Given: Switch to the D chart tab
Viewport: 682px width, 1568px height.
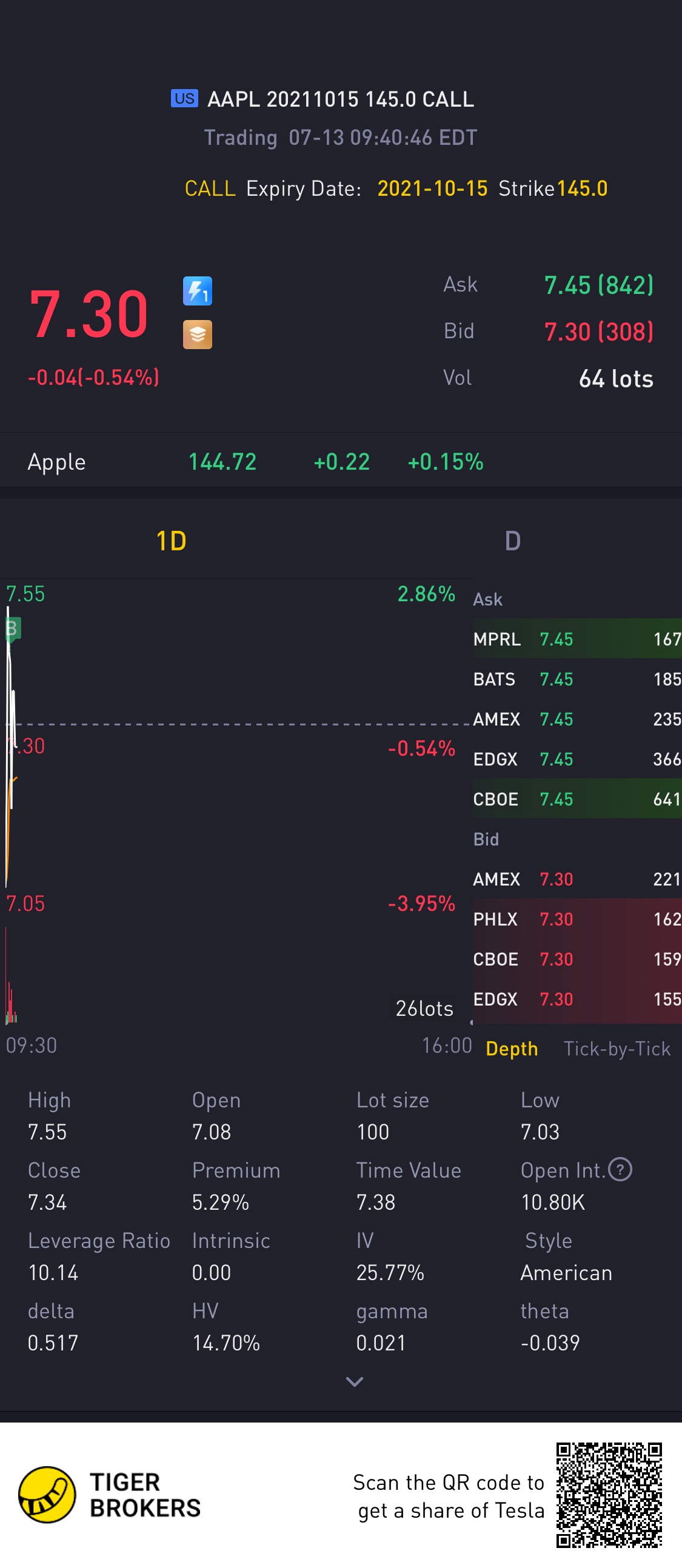Looking at the screenshot, I should (x=513, y=541).
